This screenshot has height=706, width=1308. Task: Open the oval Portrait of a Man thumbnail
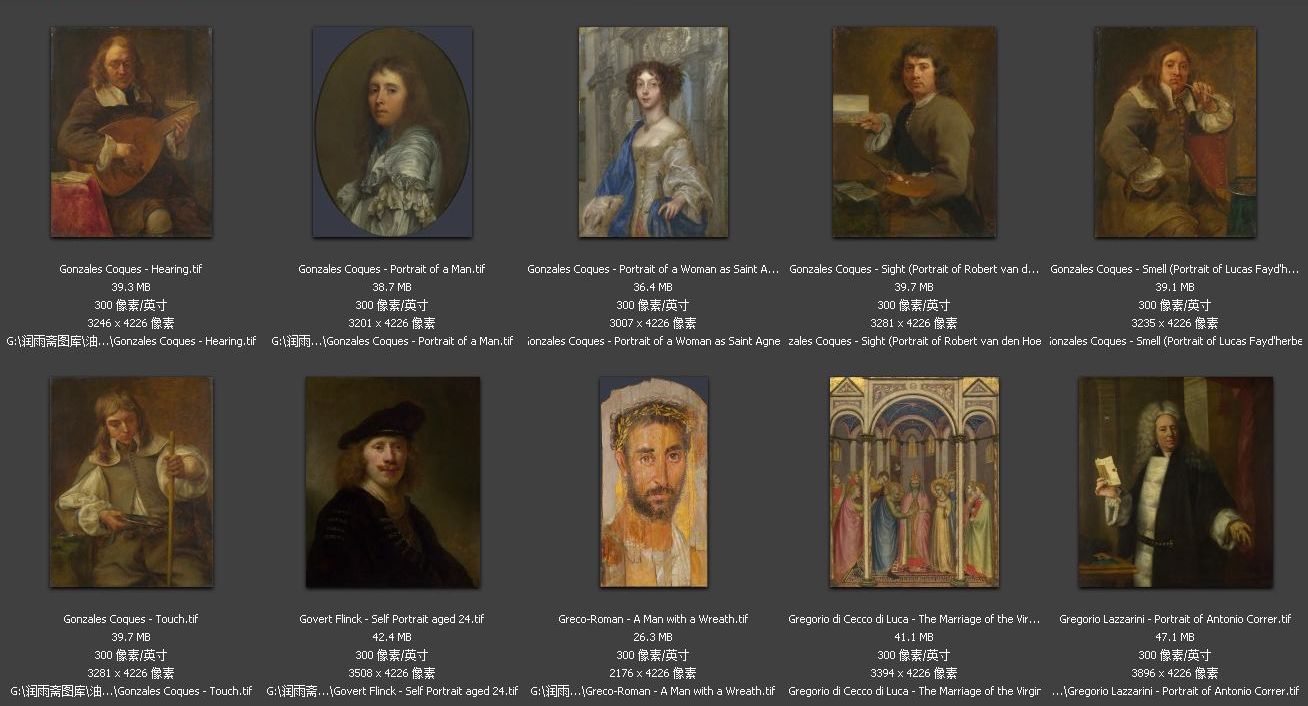[392, 132]
